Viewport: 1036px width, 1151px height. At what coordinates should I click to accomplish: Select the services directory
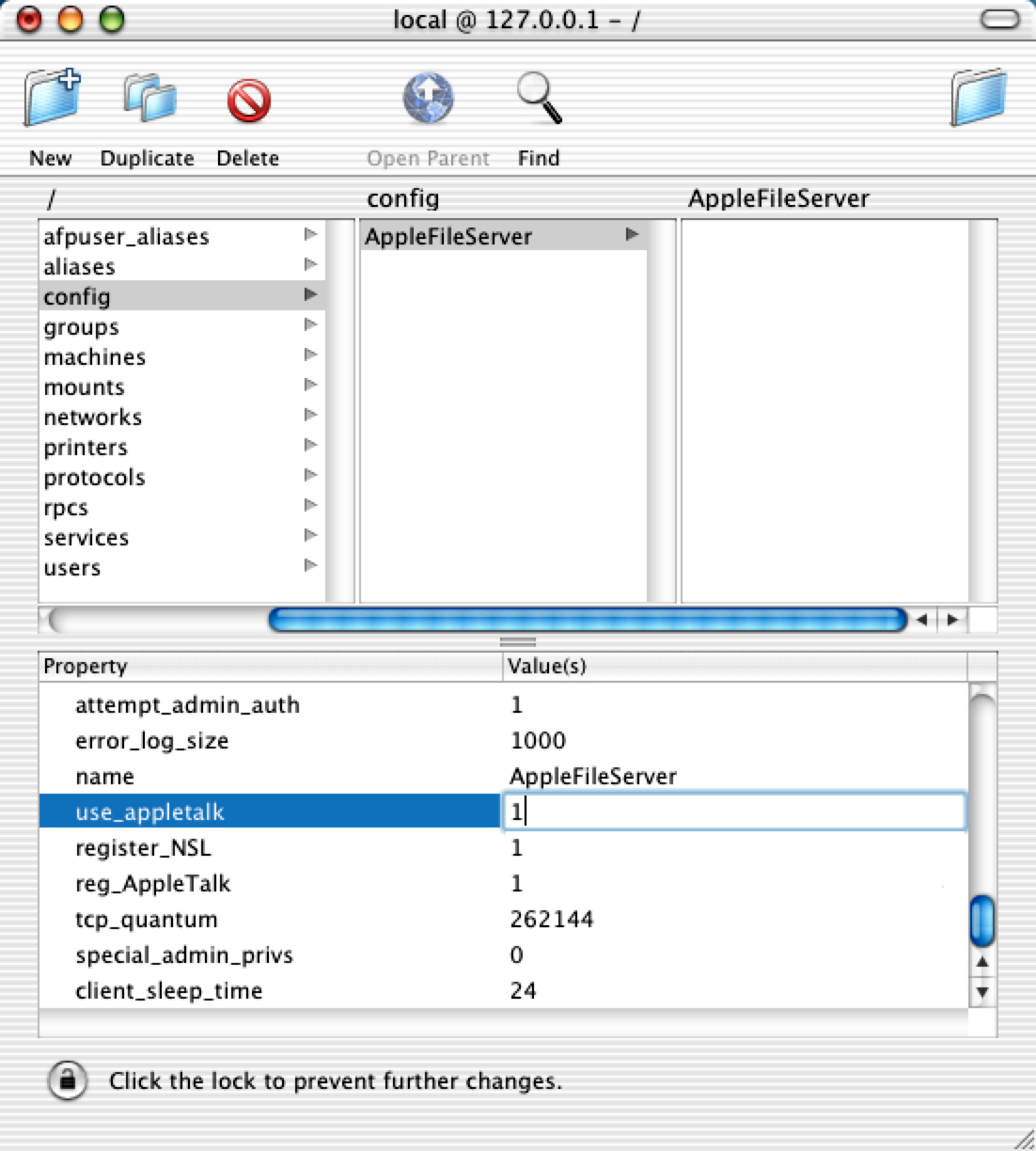pyautogui.click(x=181, y=537)
